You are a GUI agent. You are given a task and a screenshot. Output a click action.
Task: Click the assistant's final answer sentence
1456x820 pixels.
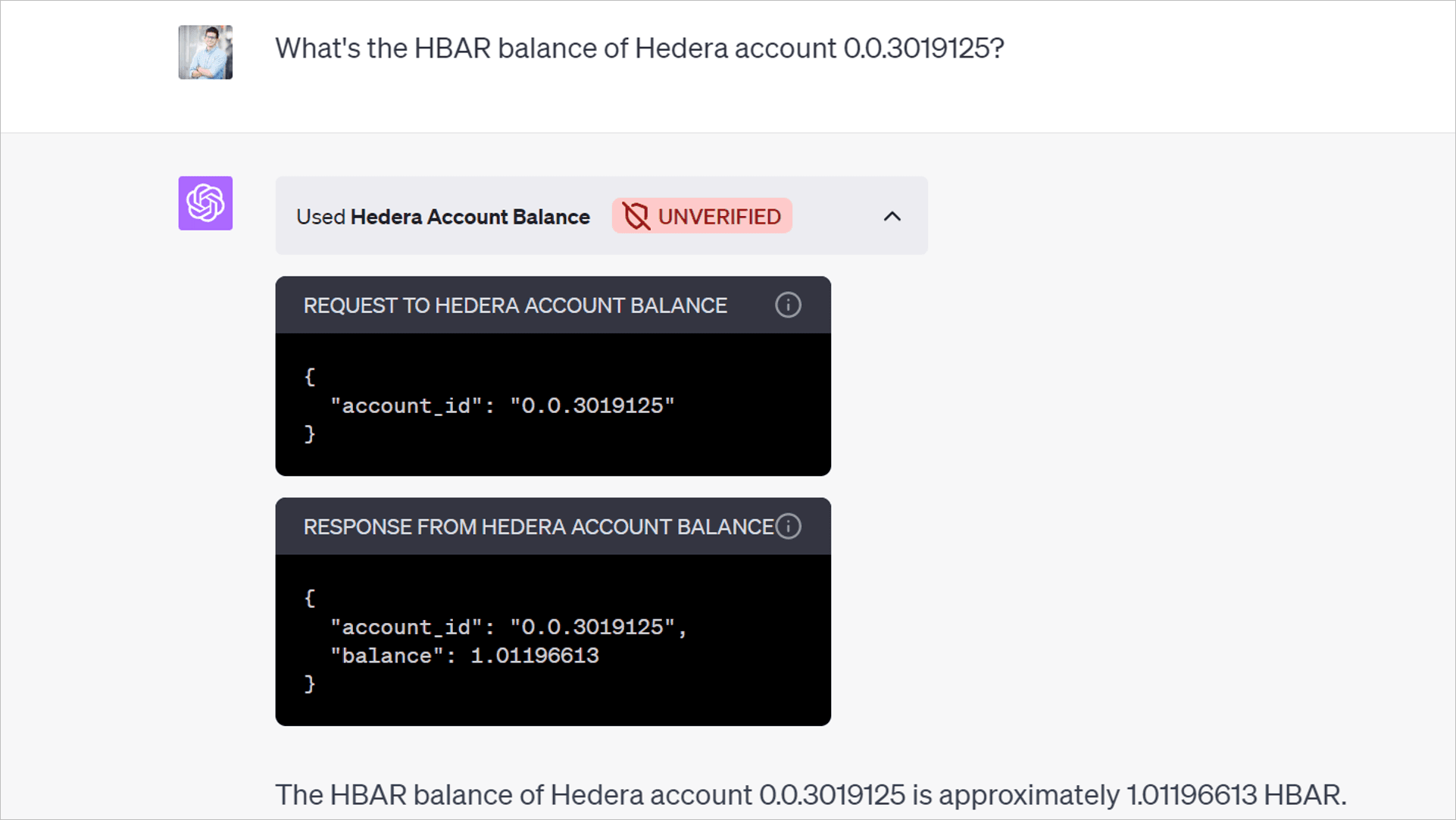tap(810, 794)
